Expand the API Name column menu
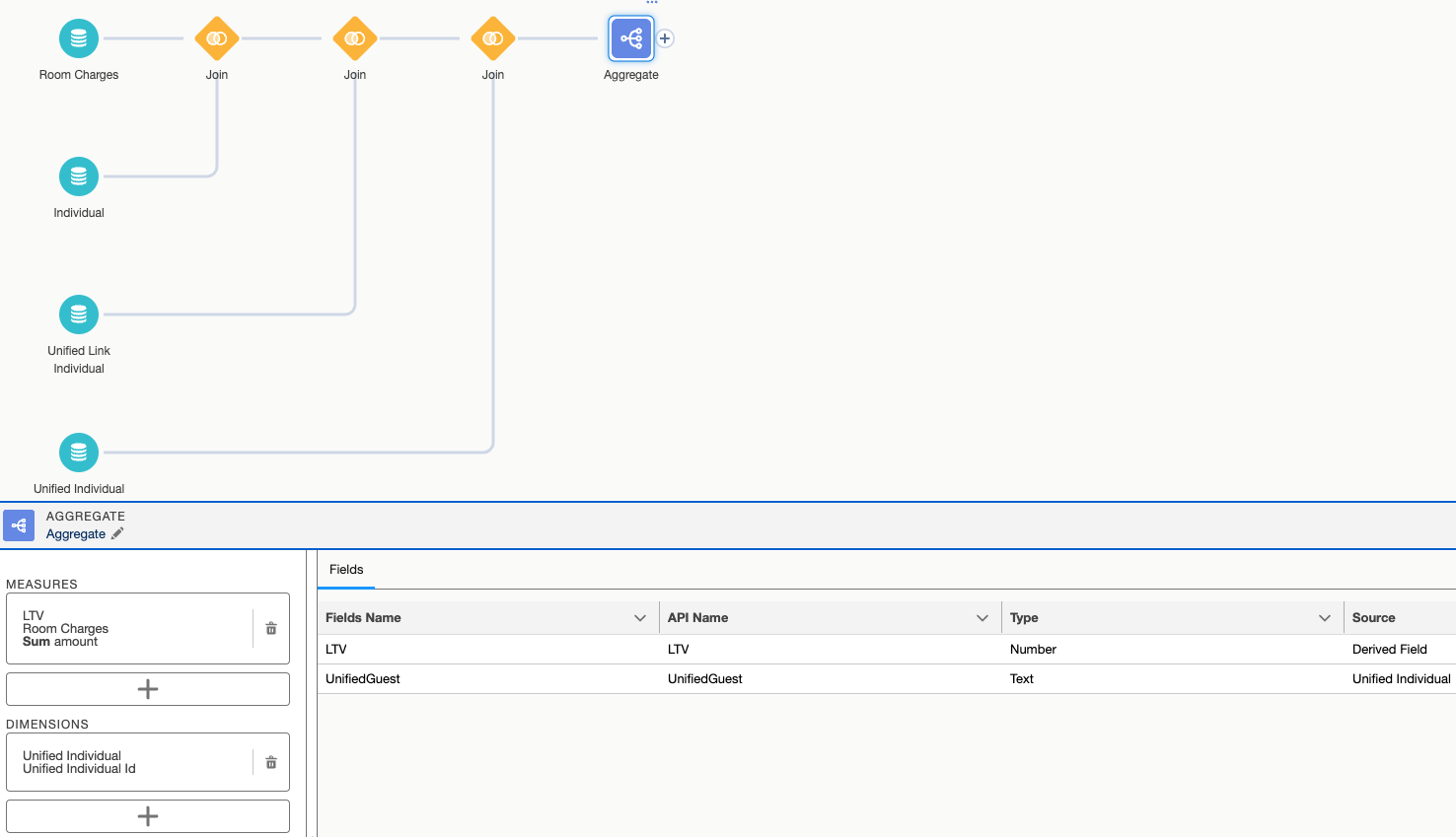Viewport: 1456px width, 837px height. pos(983,618)
